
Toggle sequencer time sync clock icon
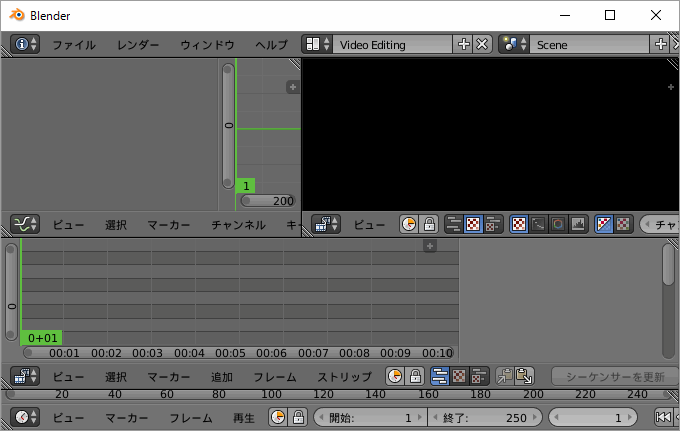(395, 376)
